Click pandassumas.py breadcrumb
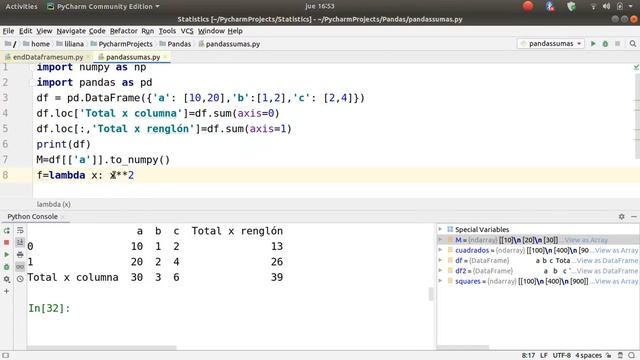This screenshot has width=640, height=360. tap(229, 44)
